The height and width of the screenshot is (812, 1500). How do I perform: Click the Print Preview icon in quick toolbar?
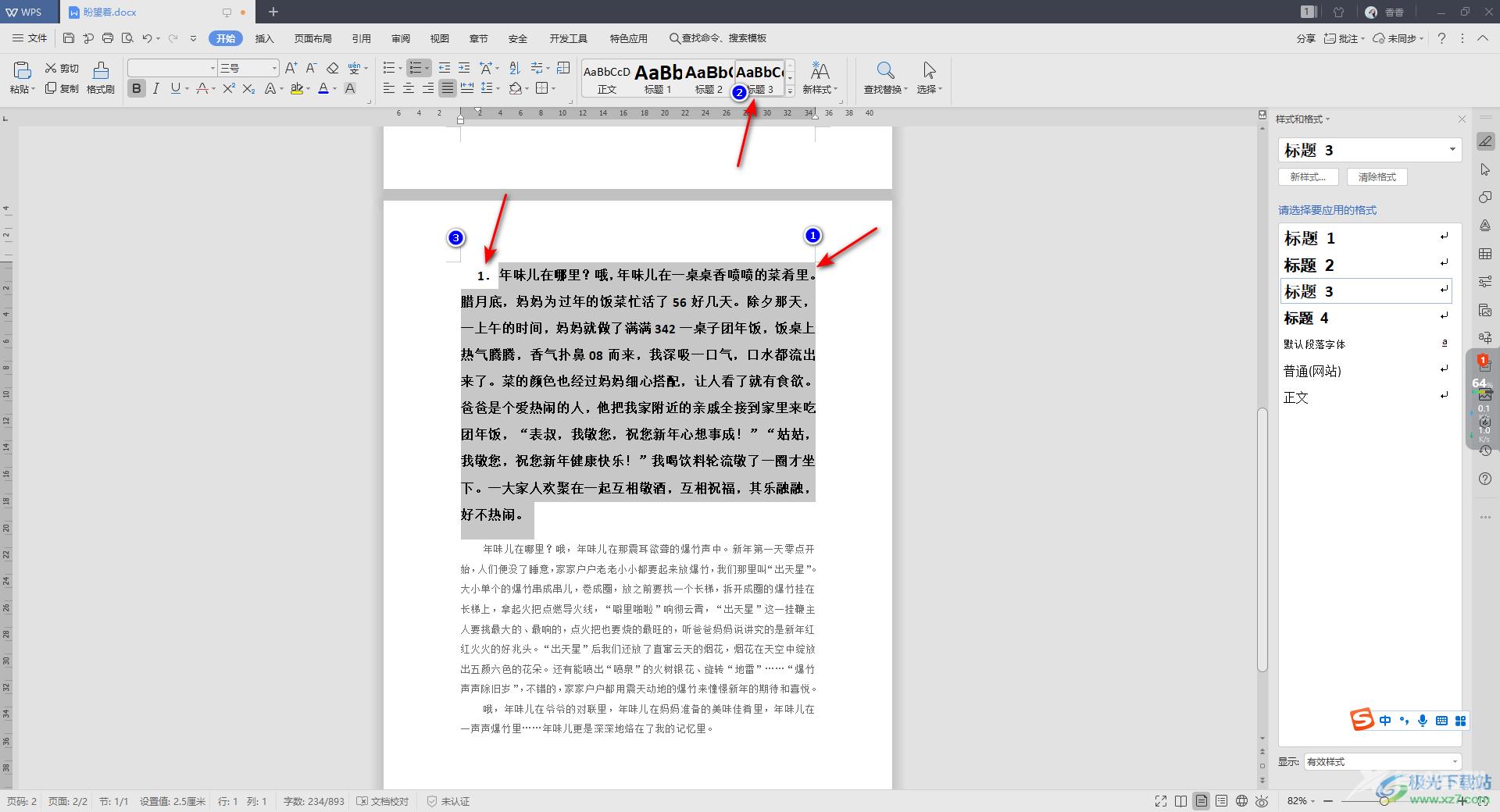[127, 37]
